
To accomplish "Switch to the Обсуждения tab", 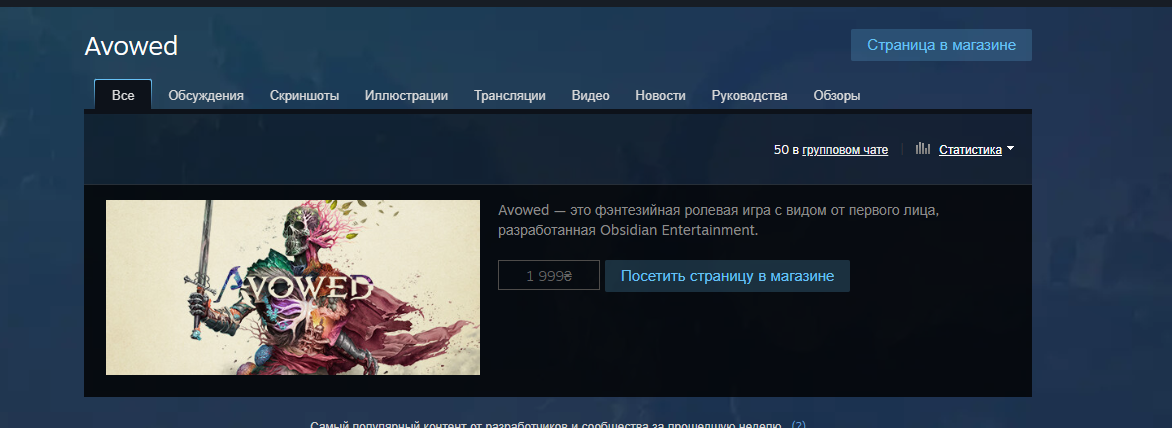I will (x=206, y=96).
